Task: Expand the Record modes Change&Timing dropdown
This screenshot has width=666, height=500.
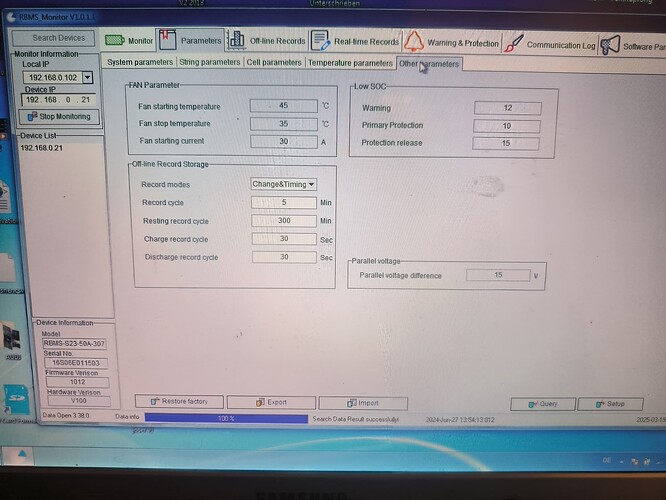Action: click(311, 184)
